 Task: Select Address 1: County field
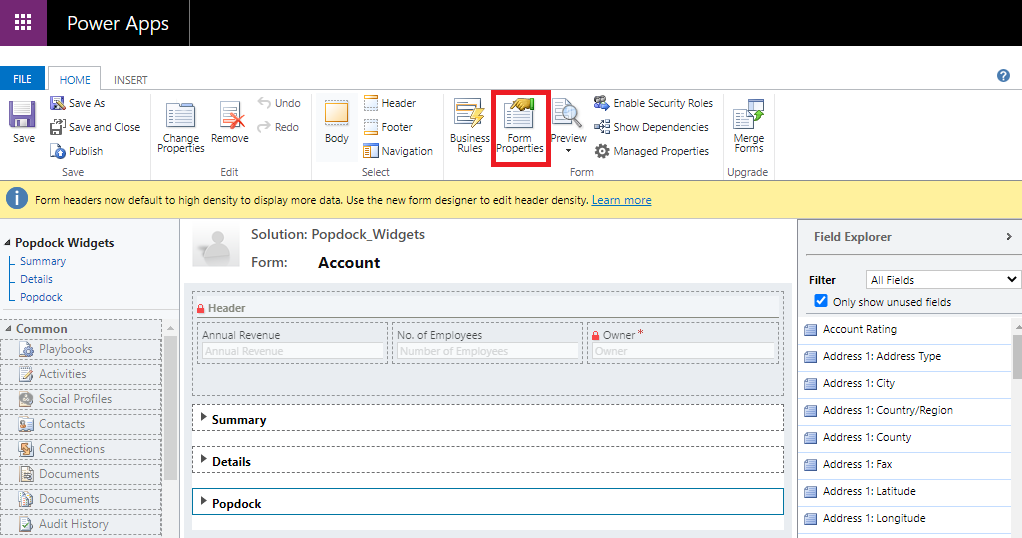pos(906,438)
